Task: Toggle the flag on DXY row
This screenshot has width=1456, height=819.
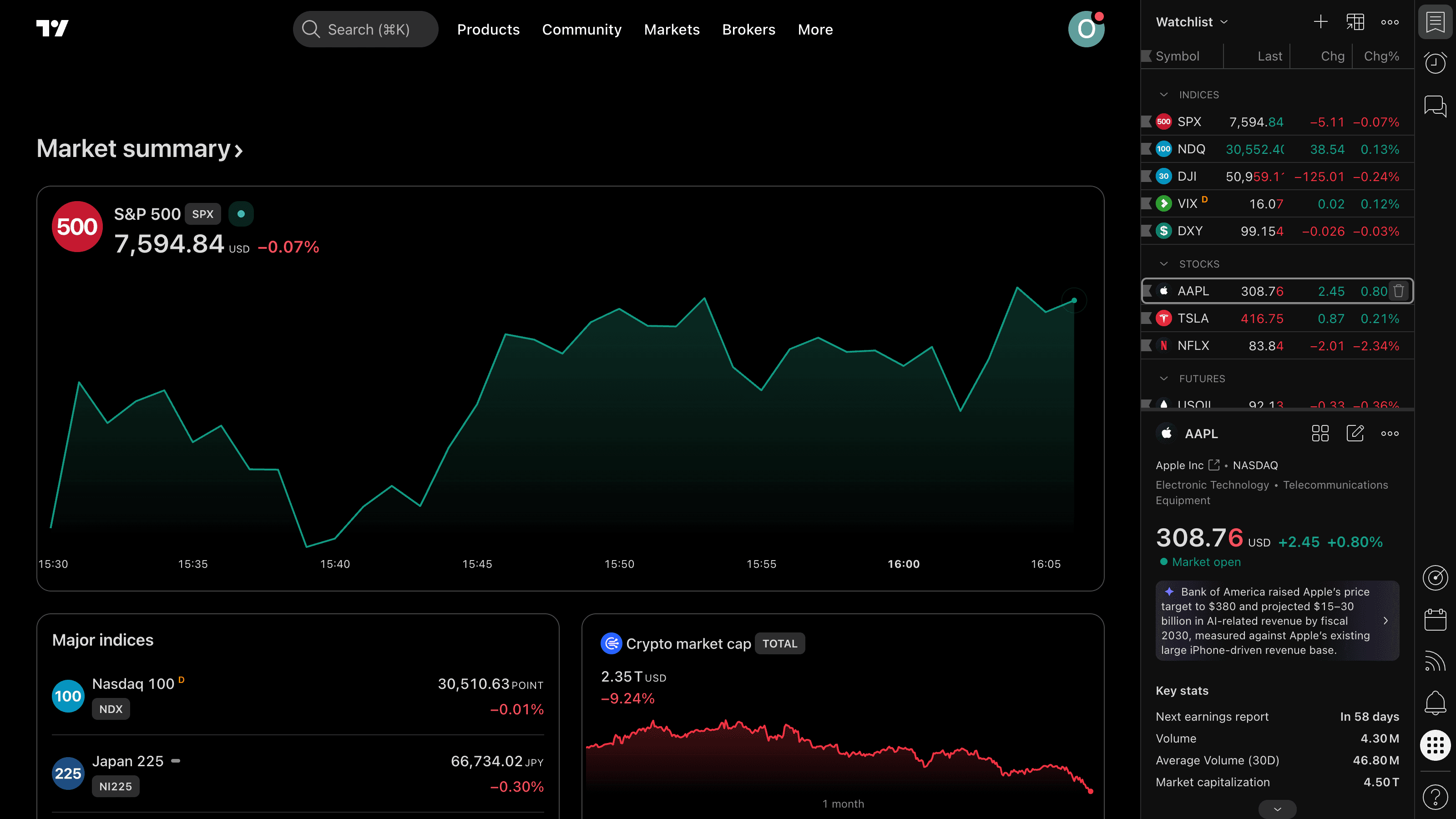Action: pyautogui.click(x=1146, y=231)
